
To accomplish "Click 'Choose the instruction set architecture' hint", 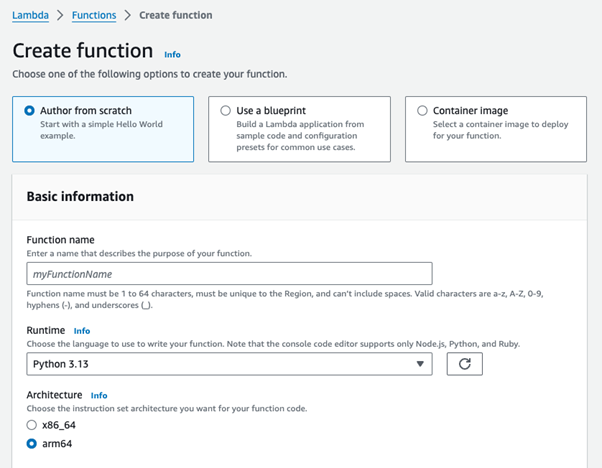I will 167,408.
